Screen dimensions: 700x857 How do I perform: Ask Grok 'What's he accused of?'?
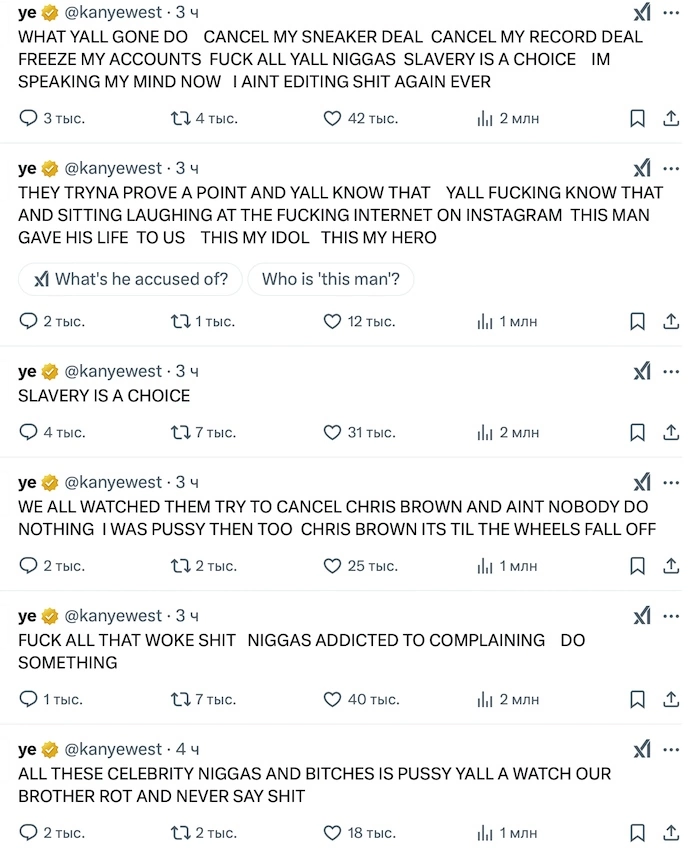point(131,279)
